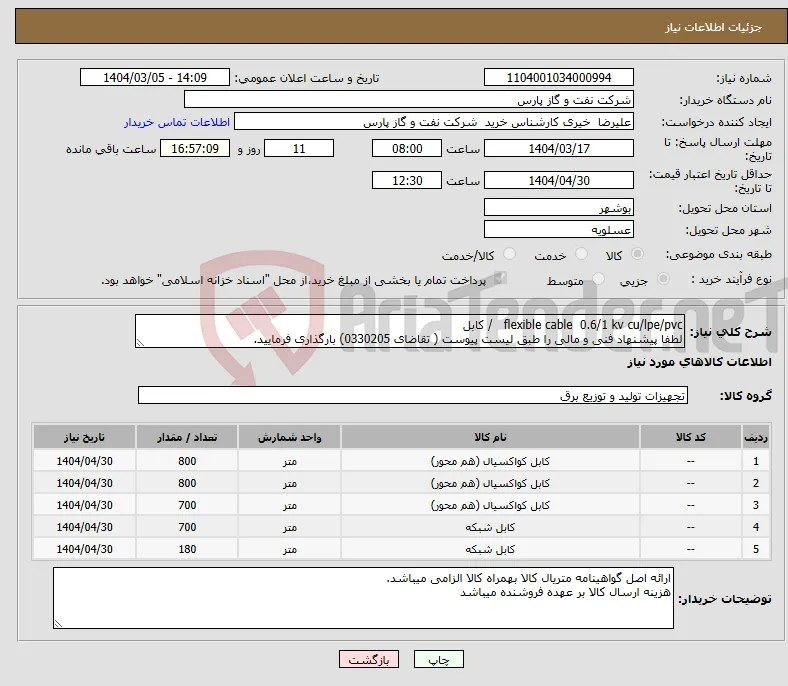Select the کالا/خدمت radio button

[510, 254]
